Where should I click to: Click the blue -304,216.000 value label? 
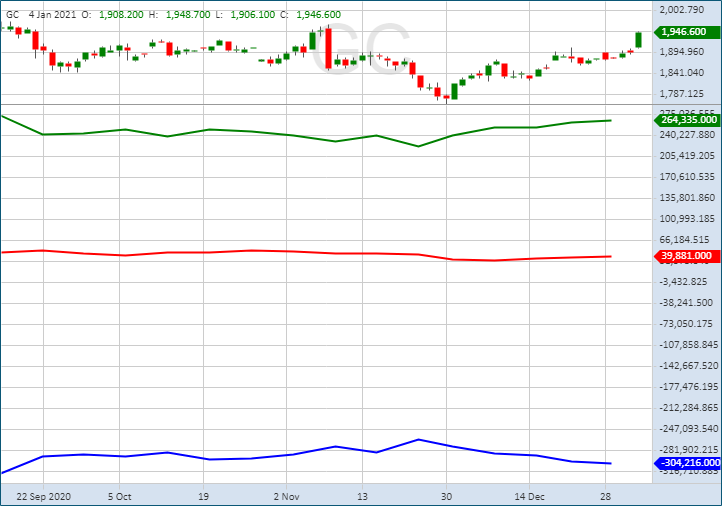tap(687, 463)
